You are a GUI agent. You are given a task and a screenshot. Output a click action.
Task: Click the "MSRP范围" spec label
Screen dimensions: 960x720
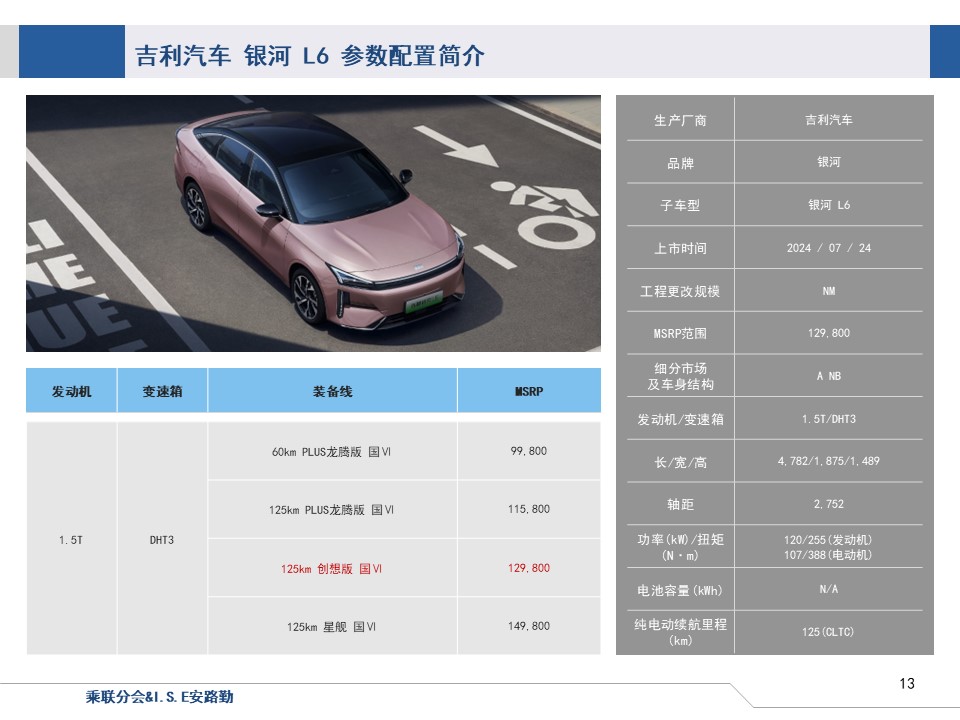tap(680, 334)
